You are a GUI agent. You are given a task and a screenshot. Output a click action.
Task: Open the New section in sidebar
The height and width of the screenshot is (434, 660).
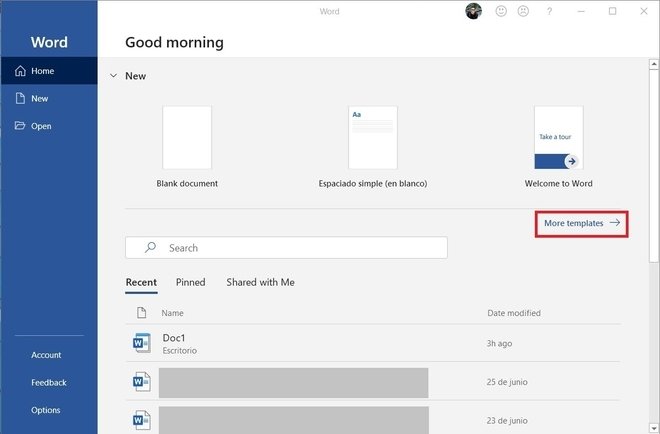pos(49,99)
